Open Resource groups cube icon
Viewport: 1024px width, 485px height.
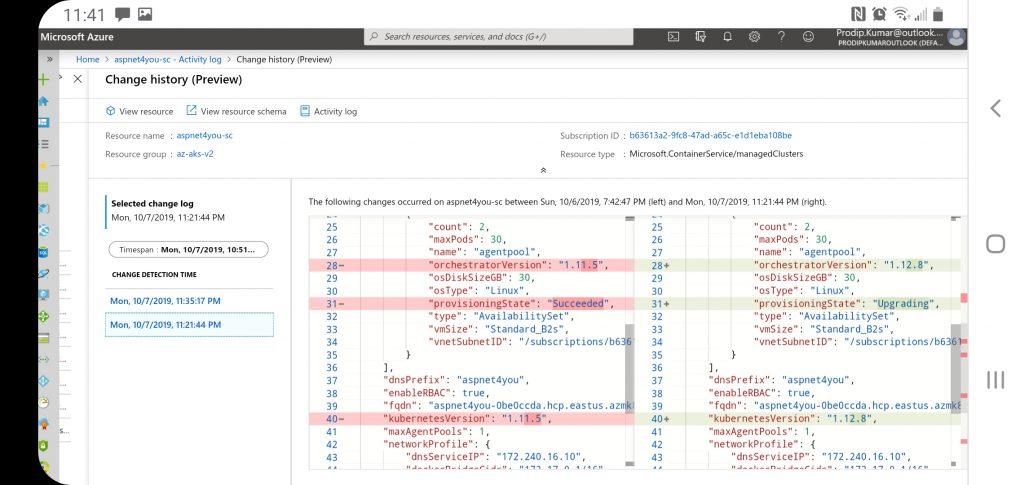pos(44,209)
